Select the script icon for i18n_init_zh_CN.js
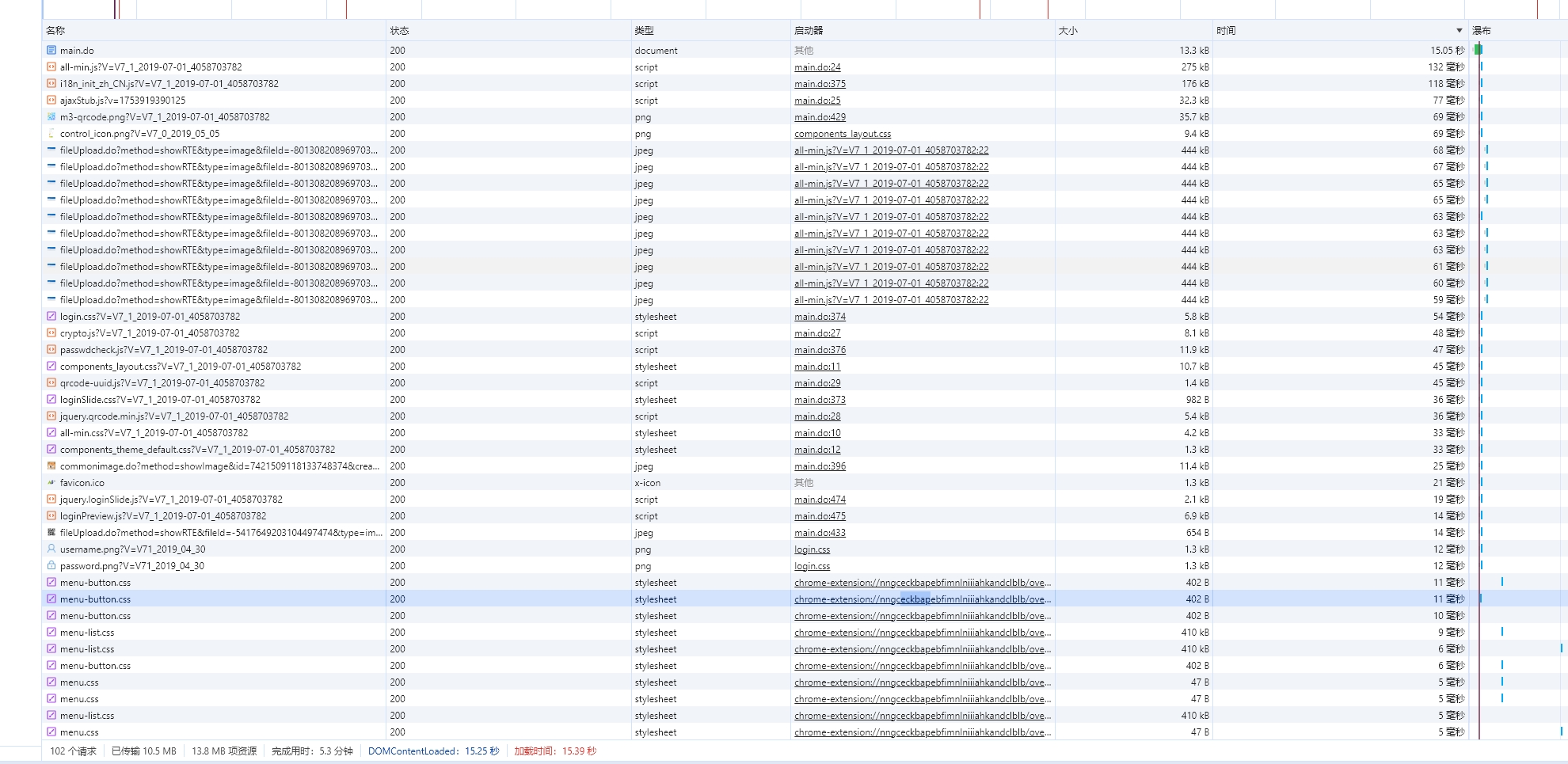Screen dimensions: 1568x764 (51, 83)
